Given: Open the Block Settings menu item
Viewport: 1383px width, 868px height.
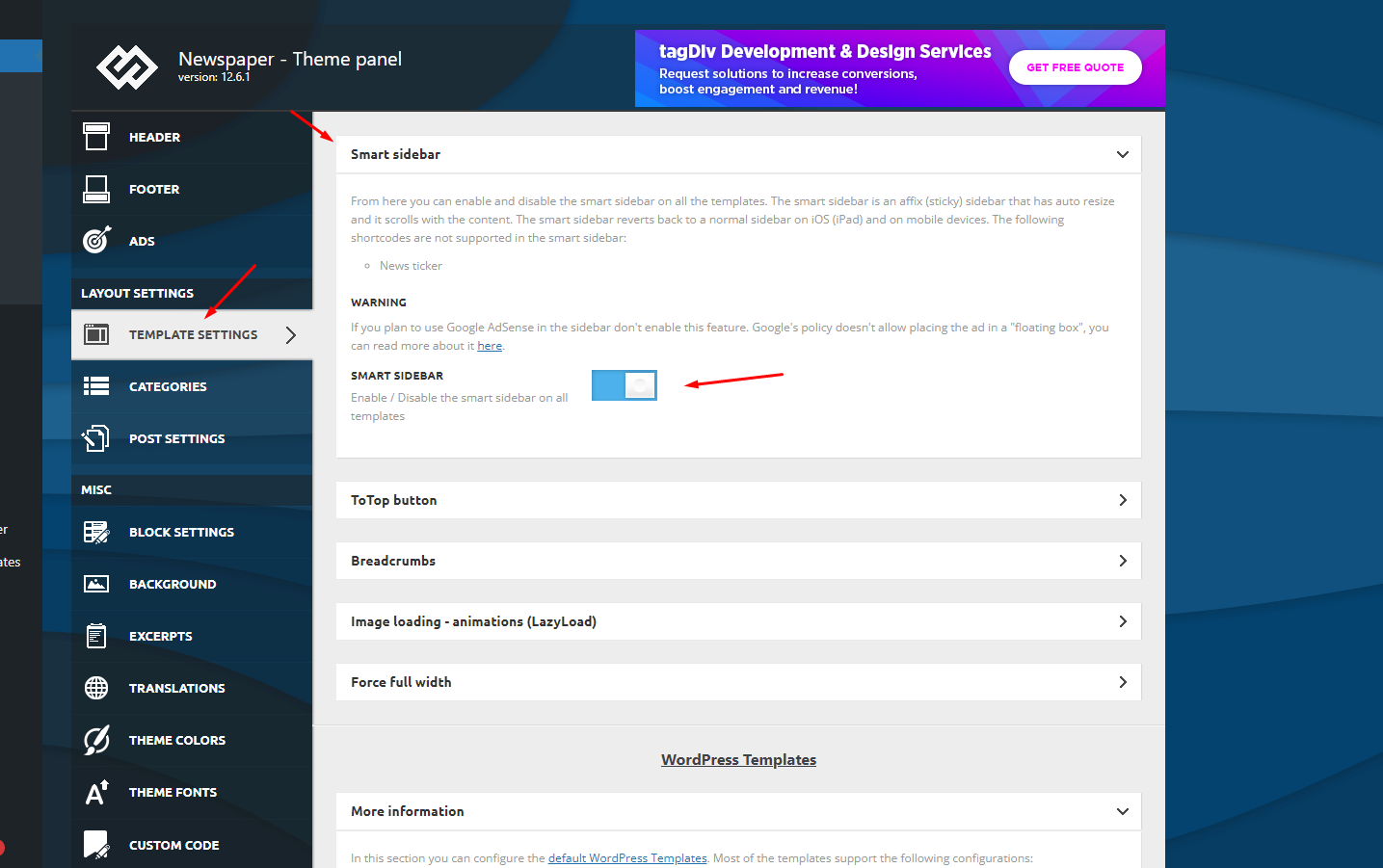Looking at the screenshot, I should 192,532.
